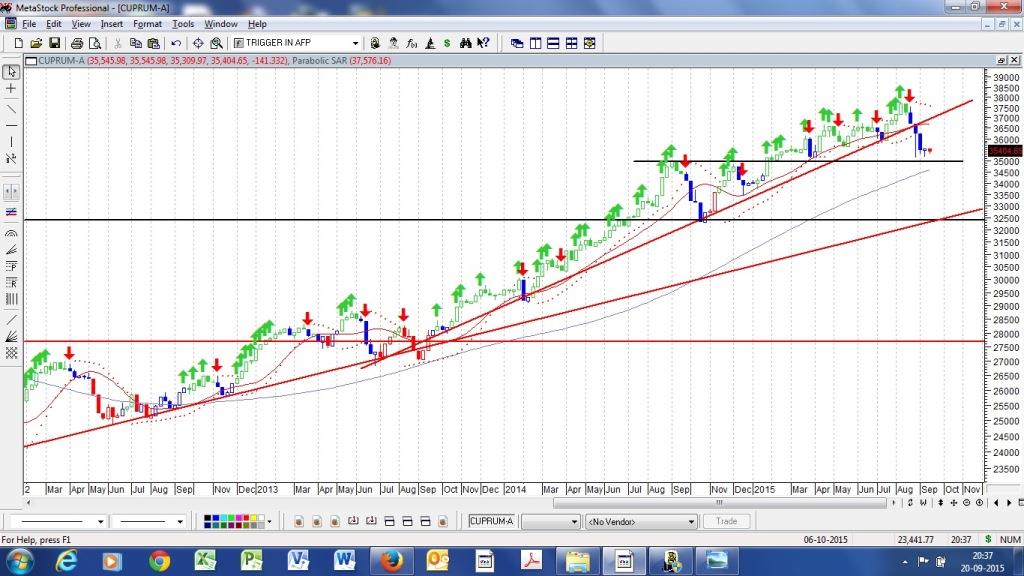Viewport: 1024px width, 576px height.
Task: Open the Format menu
Action: 147,24
